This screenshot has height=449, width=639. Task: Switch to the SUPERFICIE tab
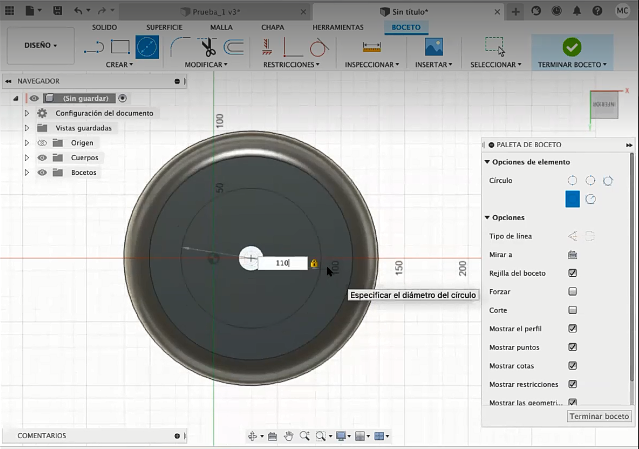click(x=166, y=27)
